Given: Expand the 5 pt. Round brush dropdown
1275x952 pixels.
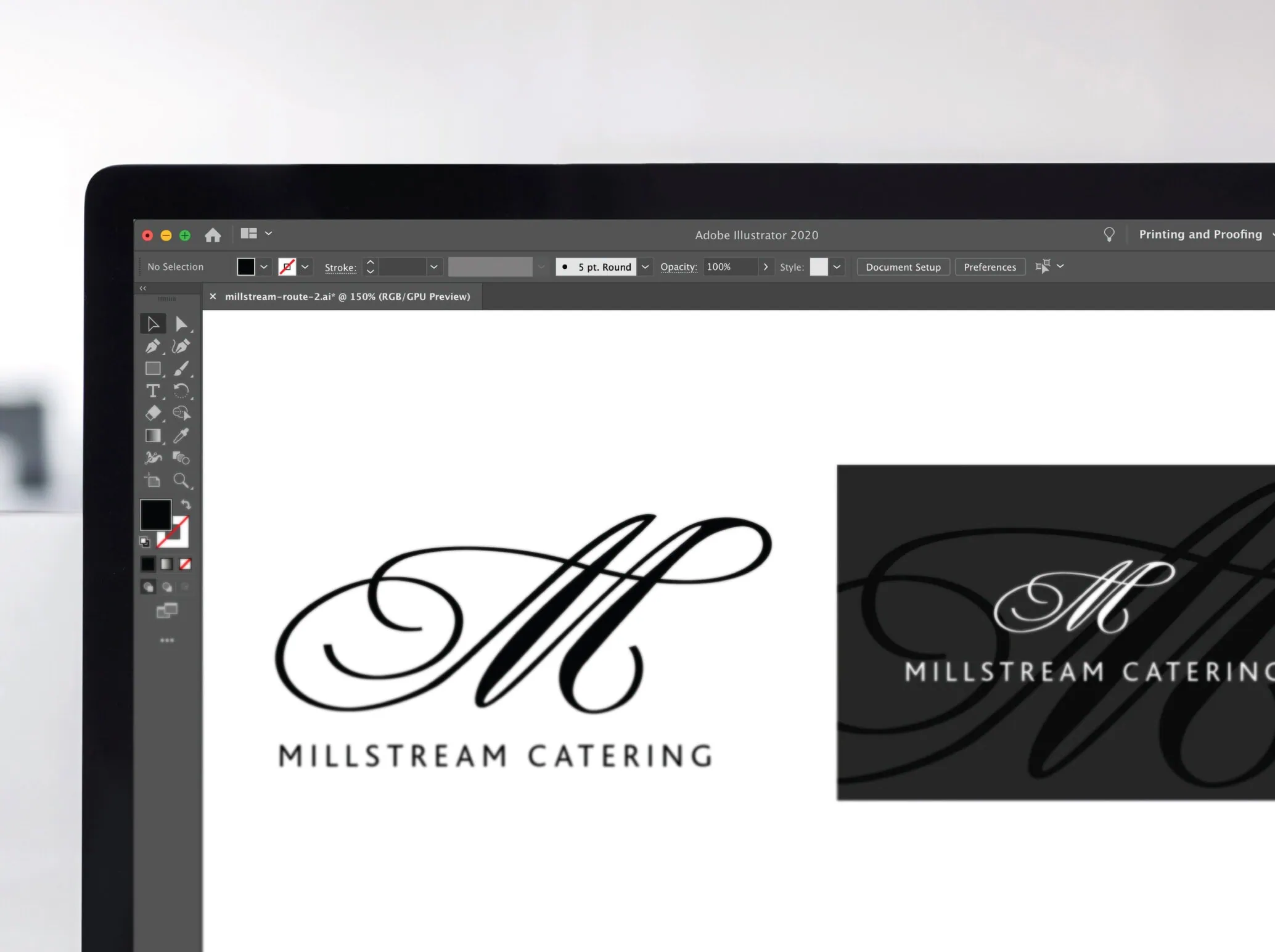Looking at the screenshot, I should click(645, 266).
